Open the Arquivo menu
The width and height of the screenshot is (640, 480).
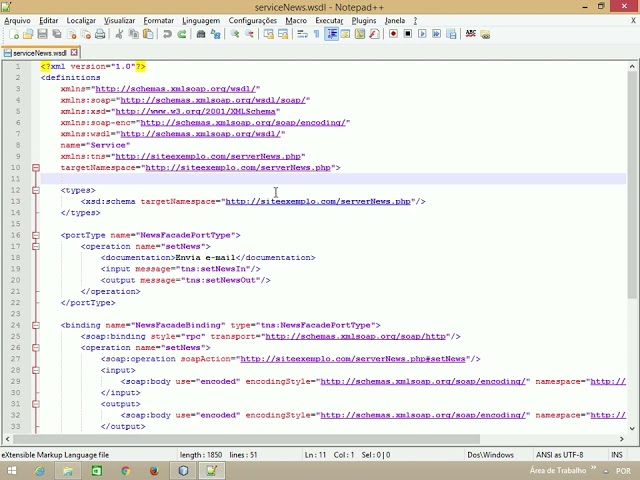(x=17, y=20)
